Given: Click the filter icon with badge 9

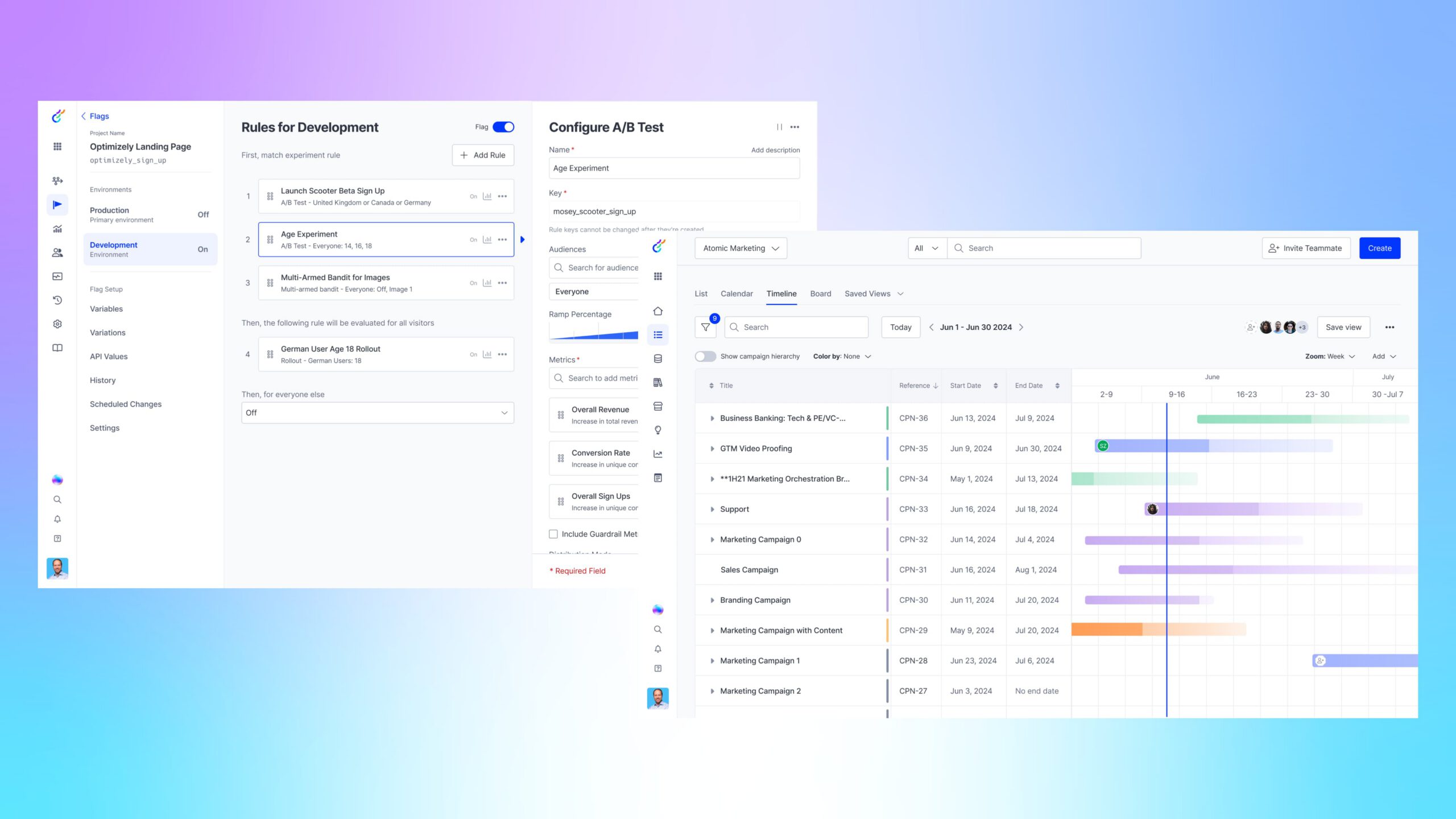Looking at the screenshot, I should coord(705,327).
